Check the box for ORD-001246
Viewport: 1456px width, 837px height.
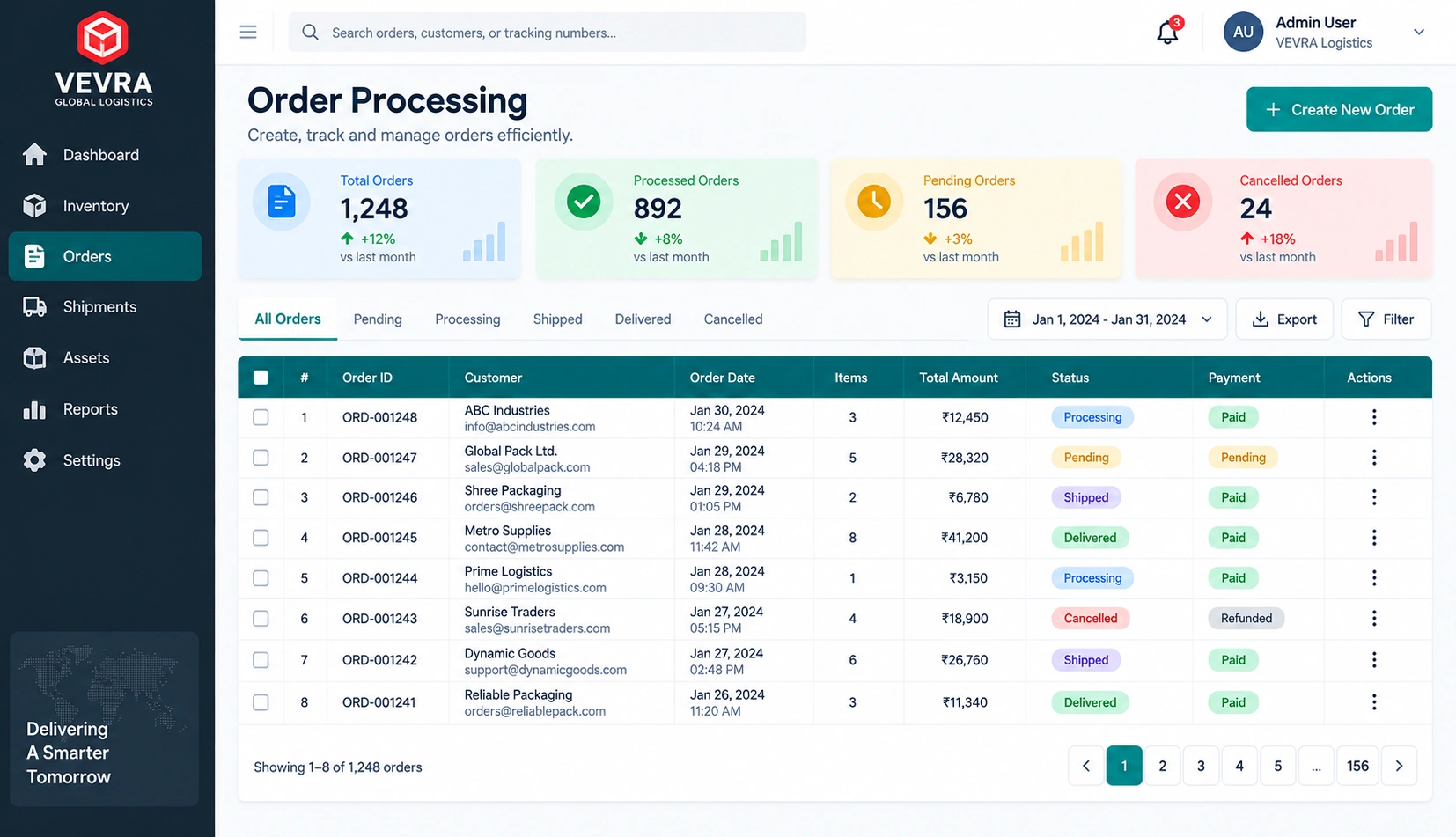point(261,497)
